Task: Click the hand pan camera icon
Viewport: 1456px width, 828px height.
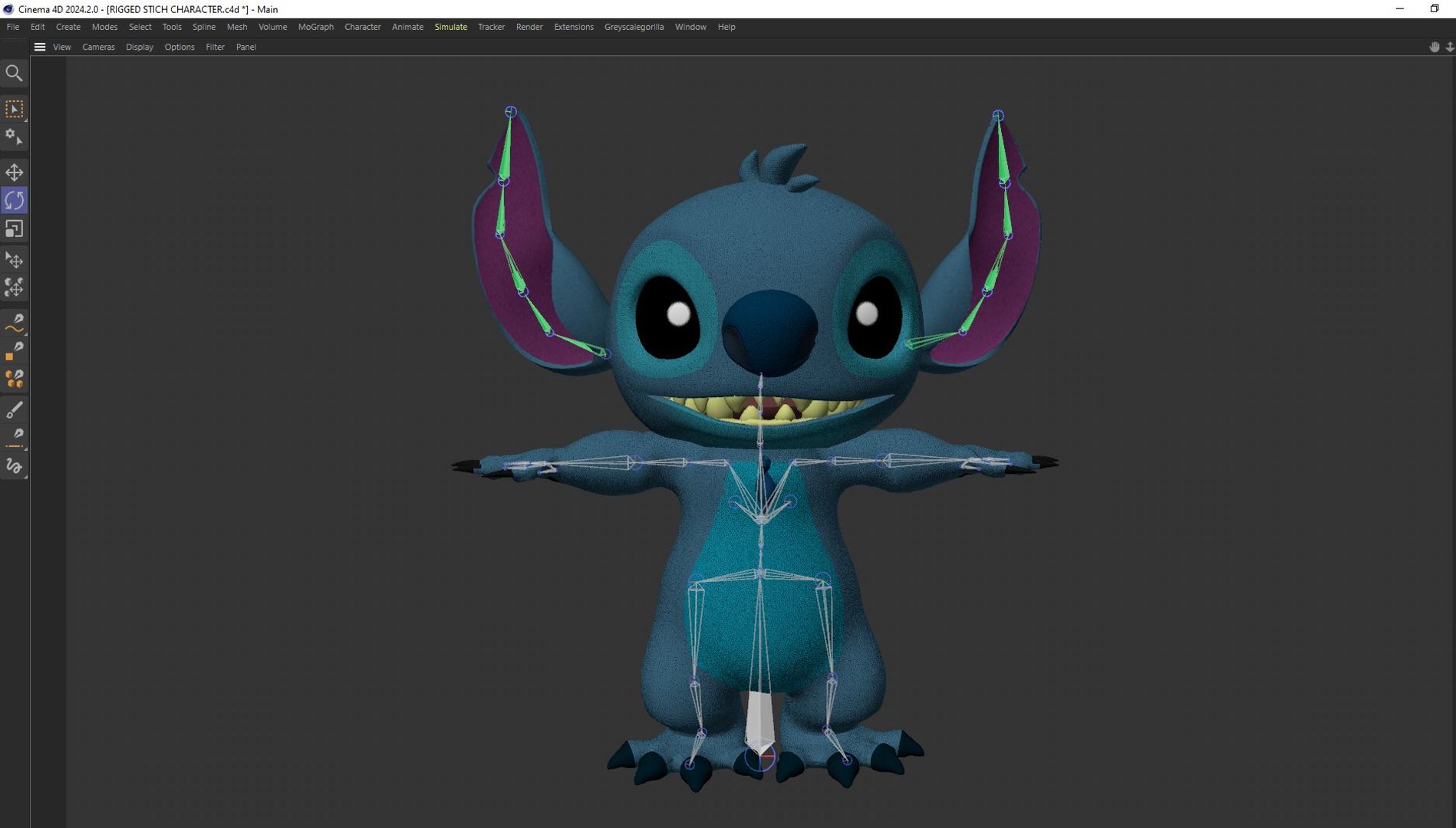Action: tap(1434, 47)
